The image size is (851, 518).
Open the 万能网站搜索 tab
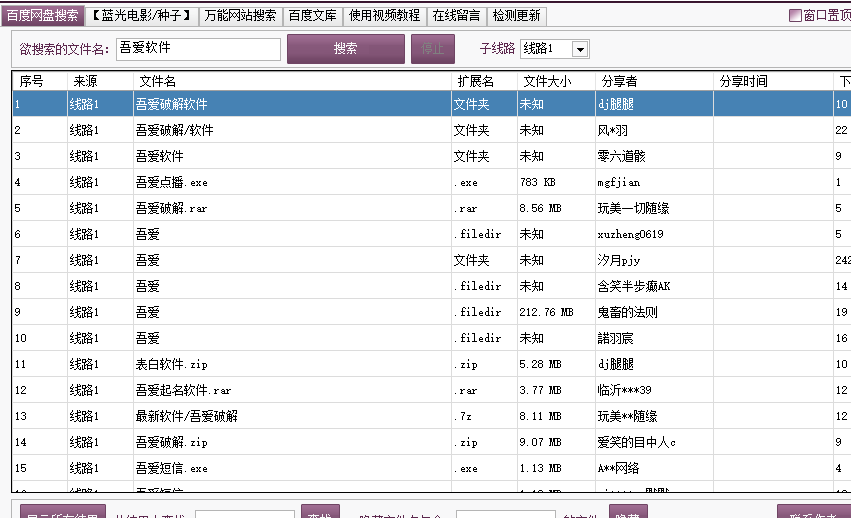240,16
